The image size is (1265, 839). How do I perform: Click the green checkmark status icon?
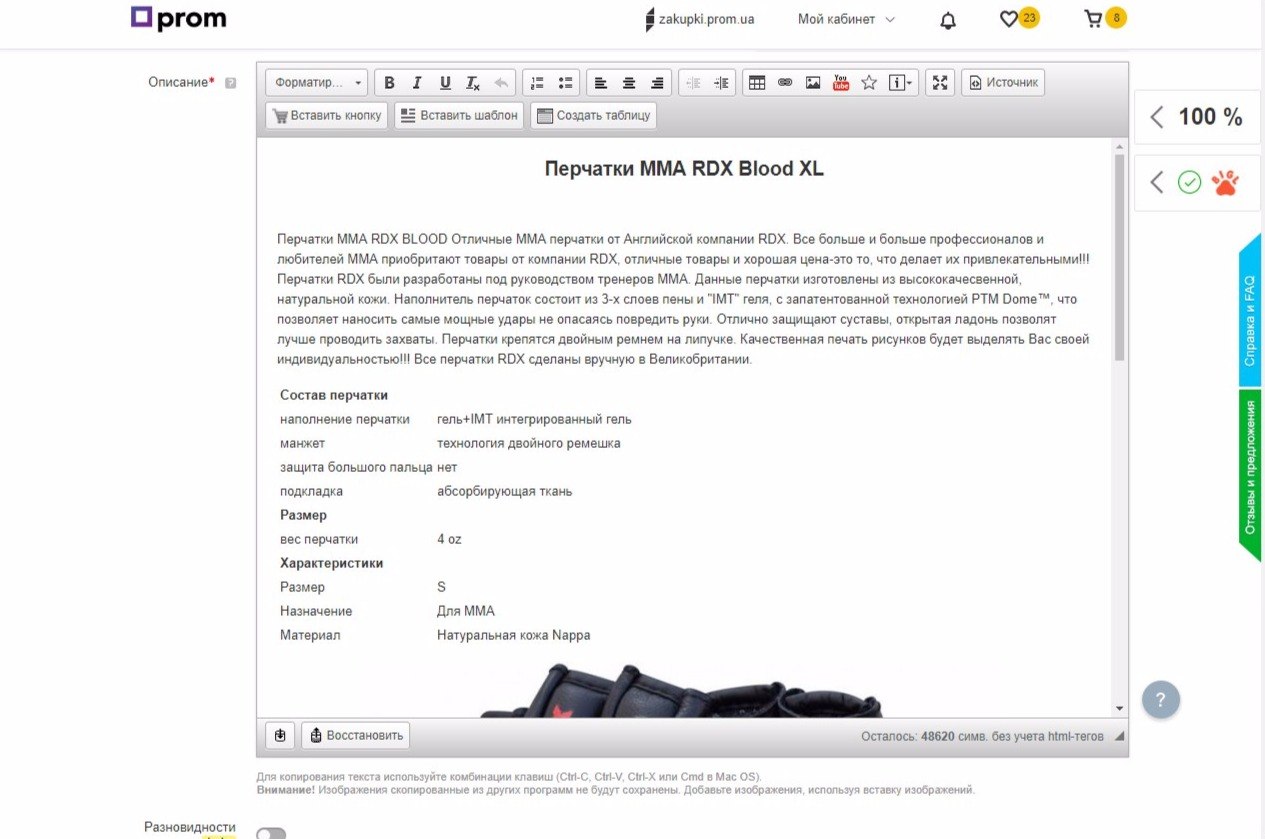[x=1189, y=182]
